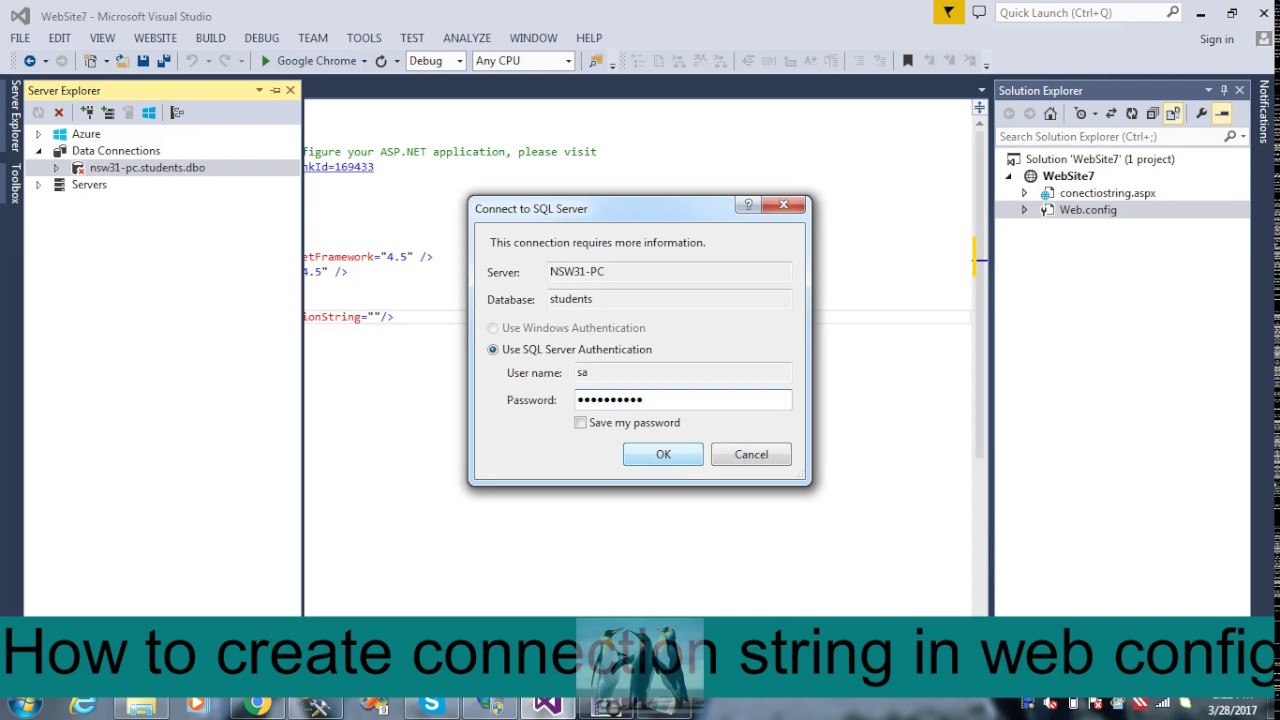Click the Sign in link
Image resolution: width=1280 pixels, height=720 pixels.
(x=1217, y=39)
